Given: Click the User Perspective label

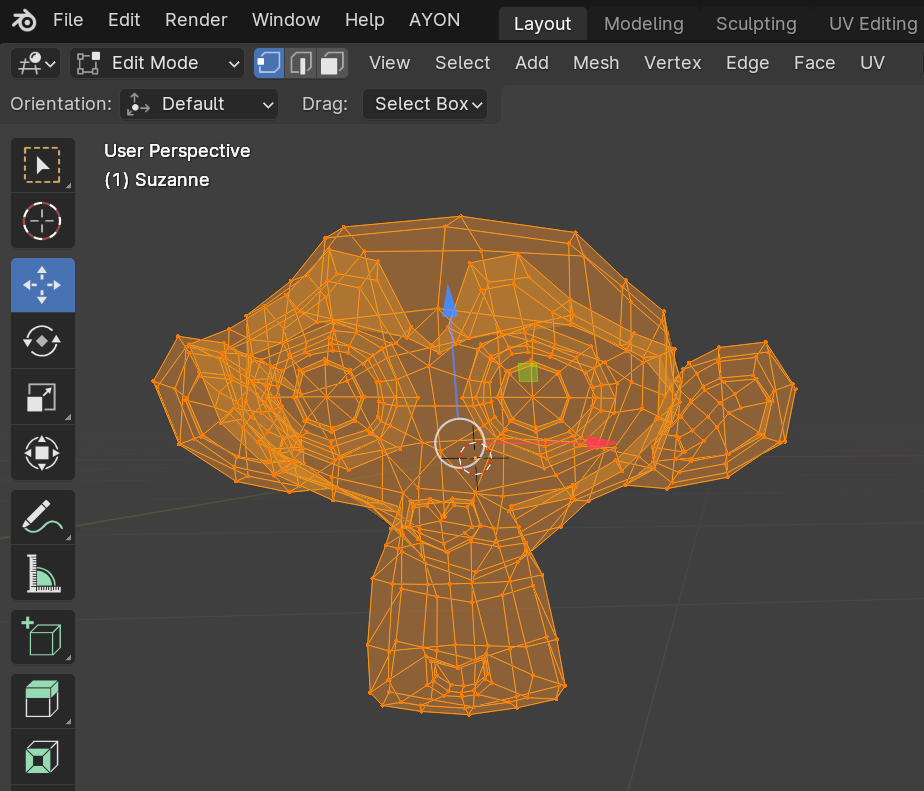Looking at the screenshot, I should pyautogui.click(x=177, y=151).
